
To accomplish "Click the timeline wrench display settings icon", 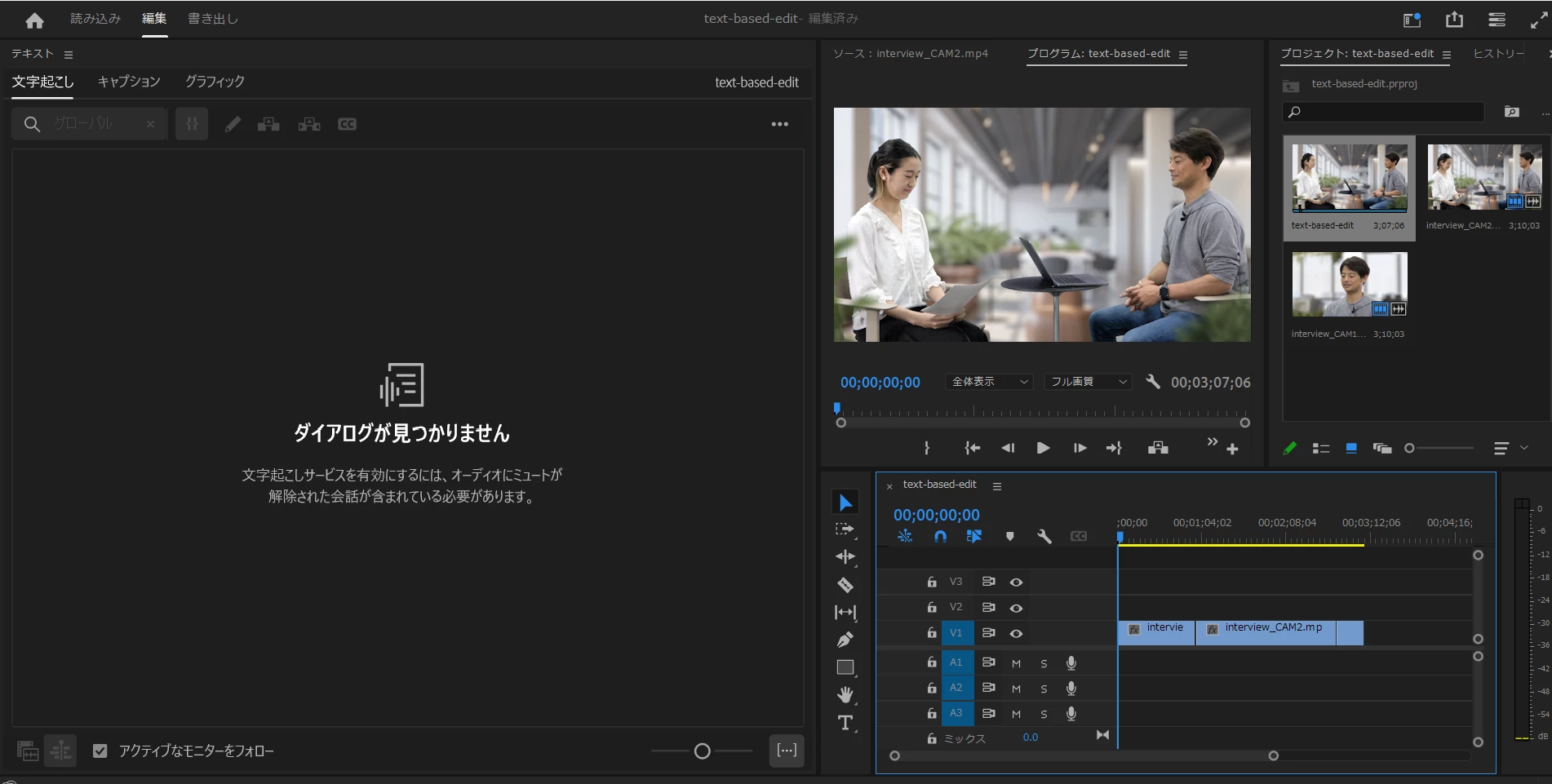I will [1044, 536].
